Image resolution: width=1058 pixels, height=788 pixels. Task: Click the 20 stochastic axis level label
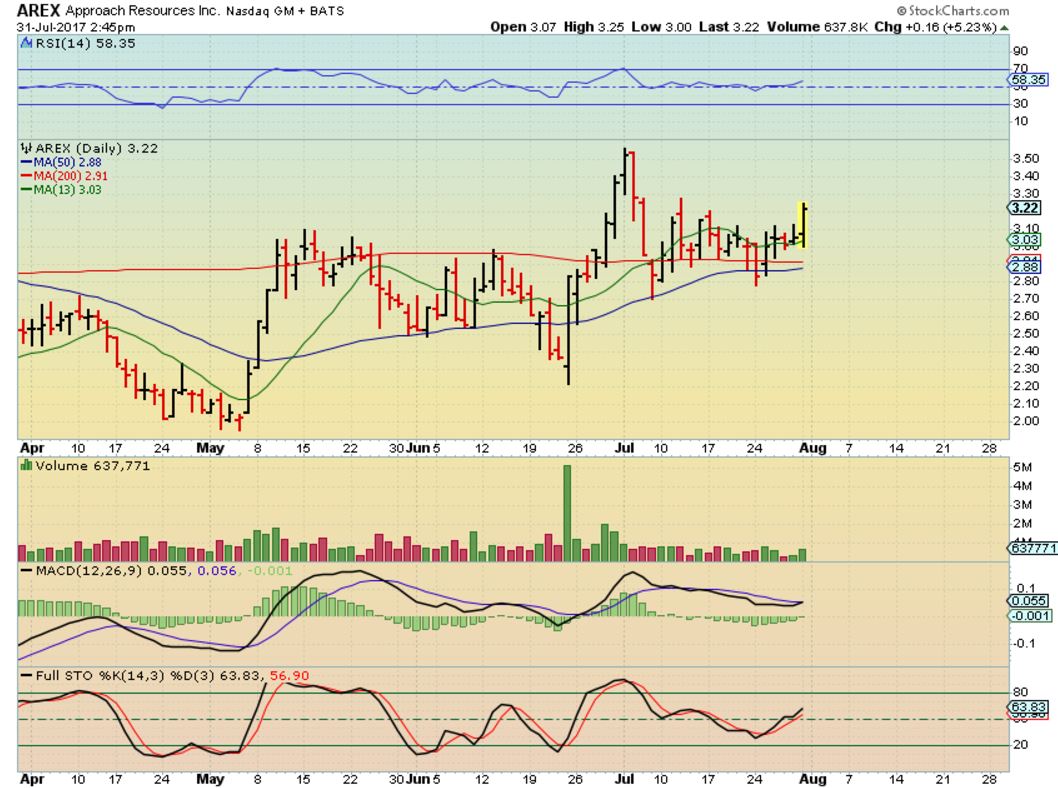click(x=1020, y=745)
